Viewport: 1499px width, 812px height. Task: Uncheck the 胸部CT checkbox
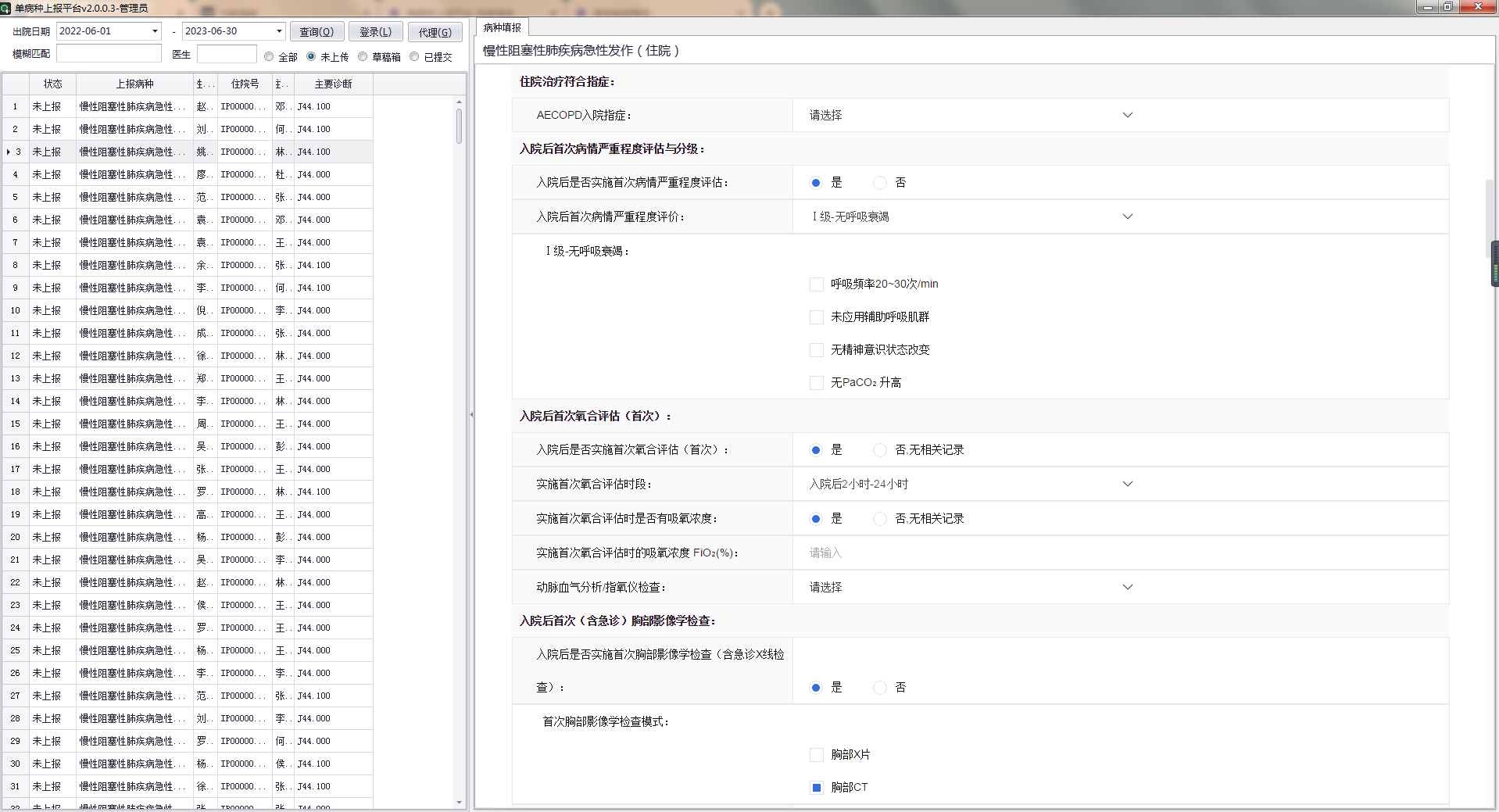click(x=817, y=788)
